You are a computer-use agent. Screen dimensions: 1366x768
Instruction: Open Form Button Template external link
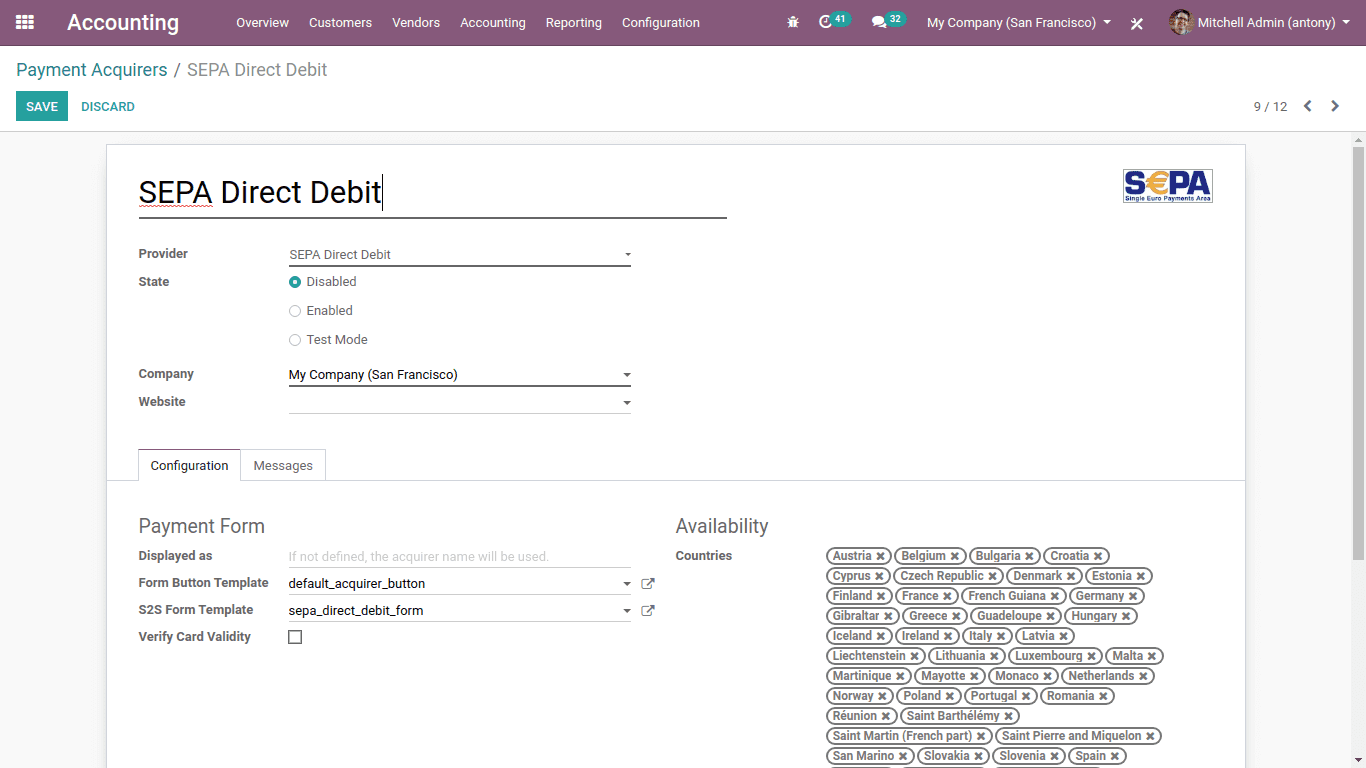tap(648, 583)
